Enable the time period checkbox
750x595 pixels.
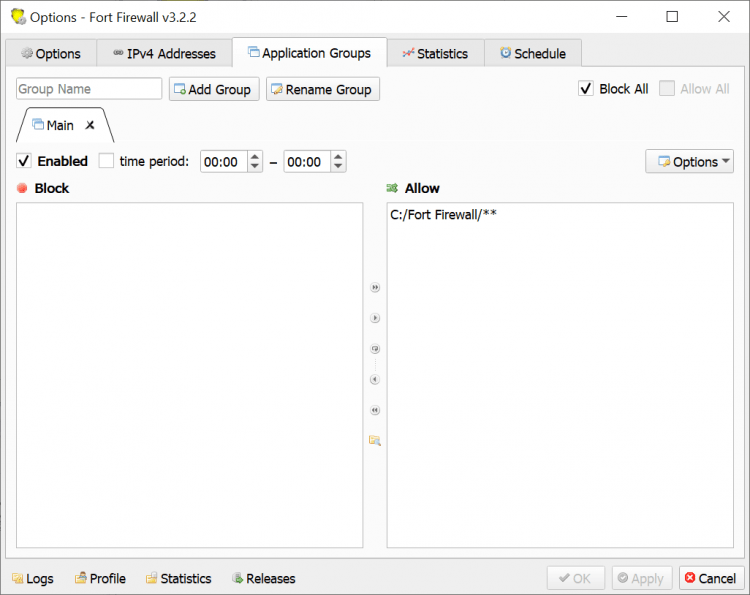(x=106, y=161)
